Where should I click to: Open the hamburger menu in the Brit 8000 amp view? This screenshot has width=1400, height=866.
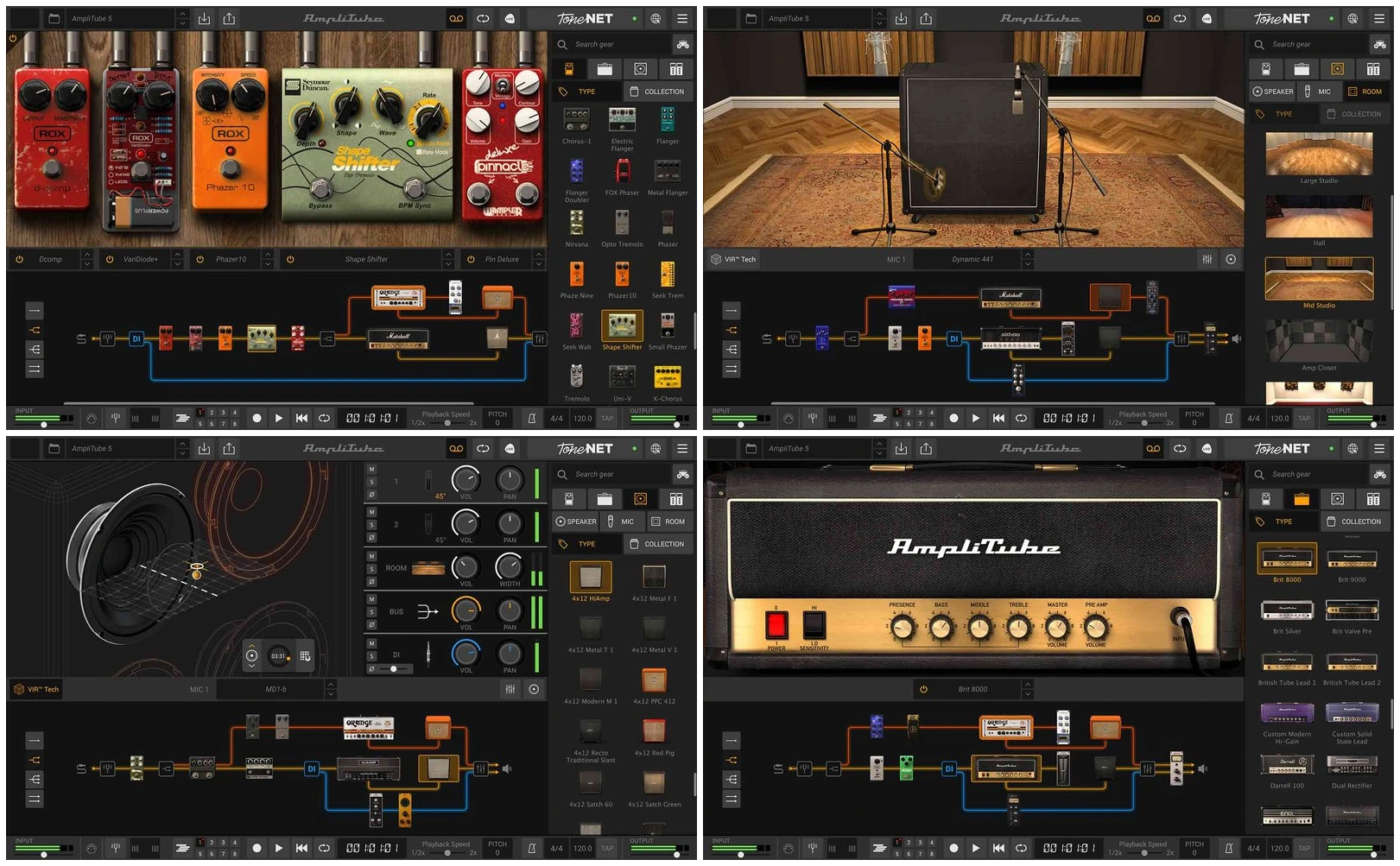click(x=1378, y=448)
